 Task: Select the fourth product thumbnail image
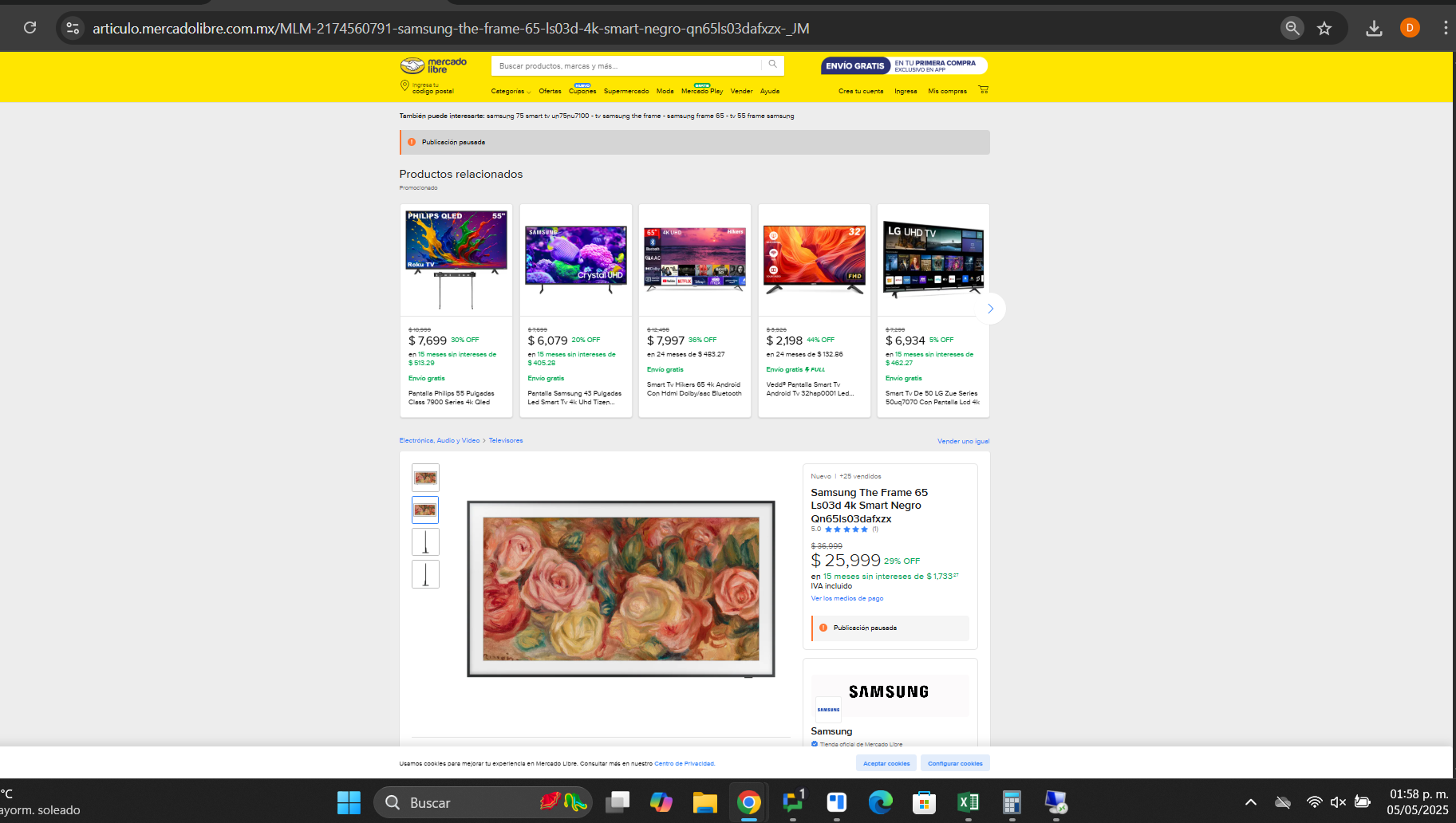pos(425,574)
